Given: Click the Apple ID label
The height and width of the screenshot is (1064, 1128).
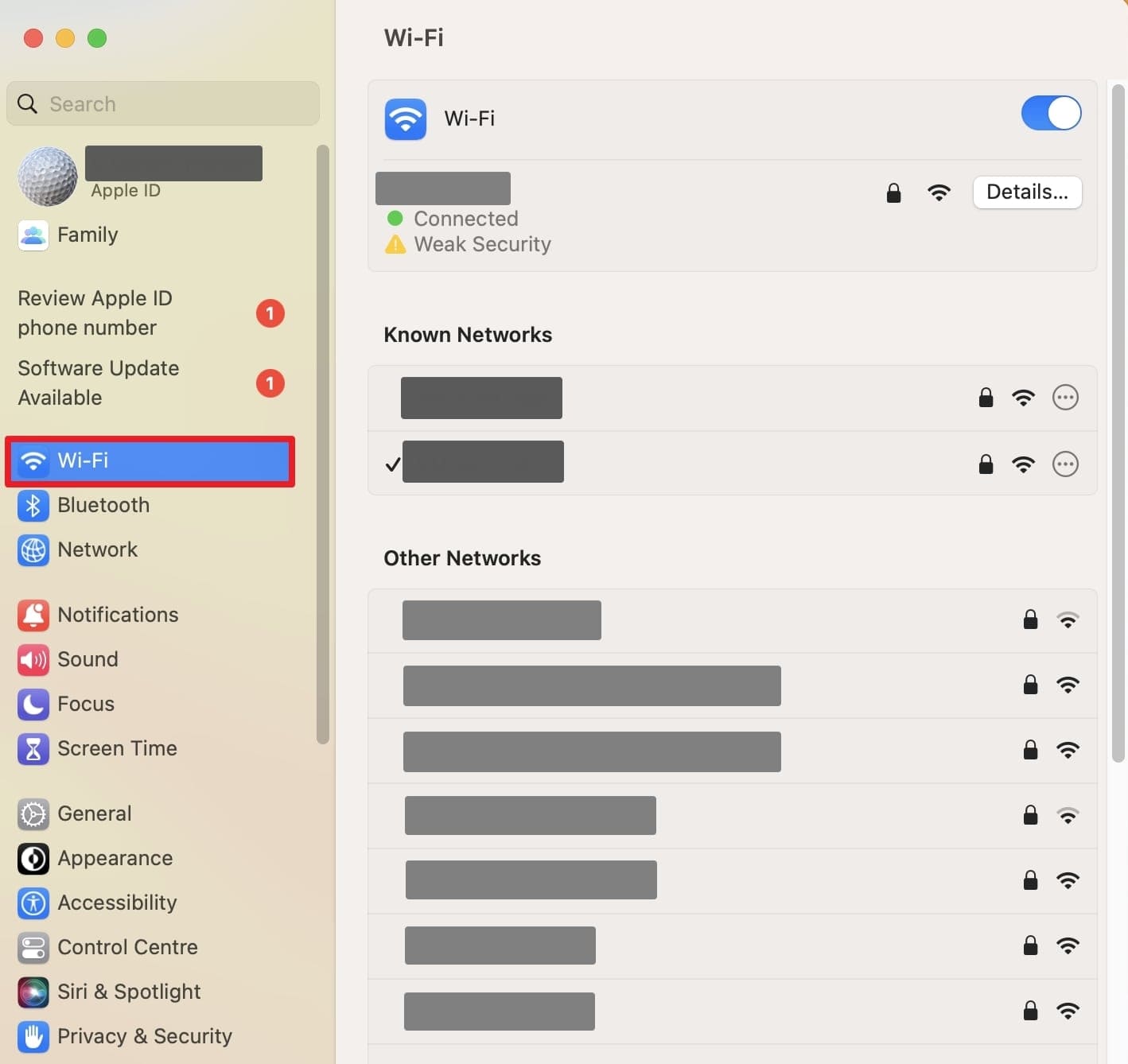Looking at the screenshot, I should click(x=126, y=191).
